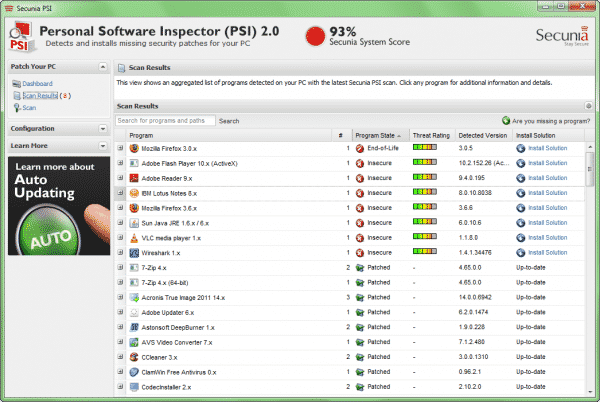Click the Wireshark 1.x program icon
This screenshot has height=402, width=600.
pyautogui.click(x=134, y=253)
